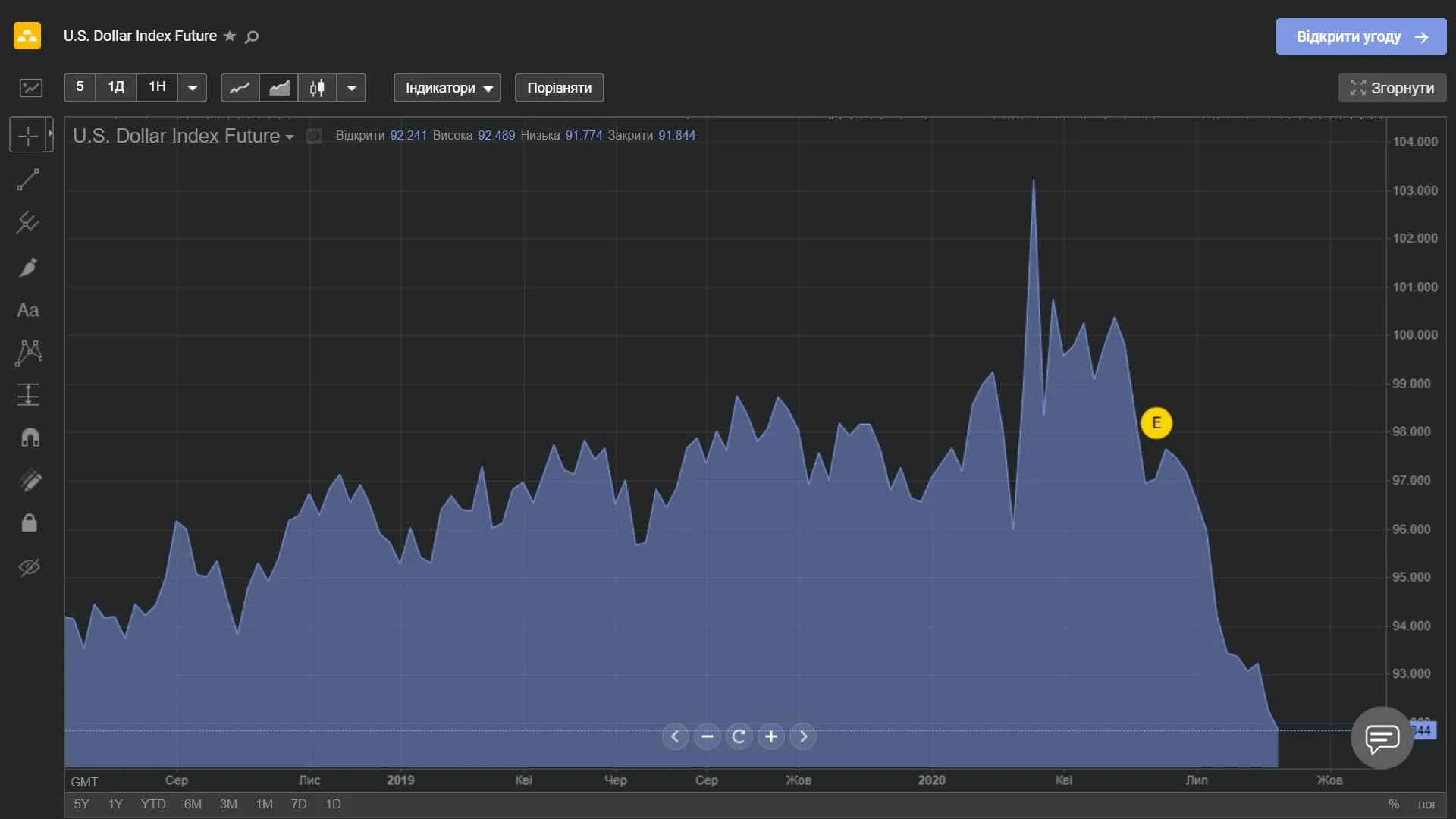Open the interval dropdown arrow
The width and height of the screenshot is (1456, 819).
(193, 88)
